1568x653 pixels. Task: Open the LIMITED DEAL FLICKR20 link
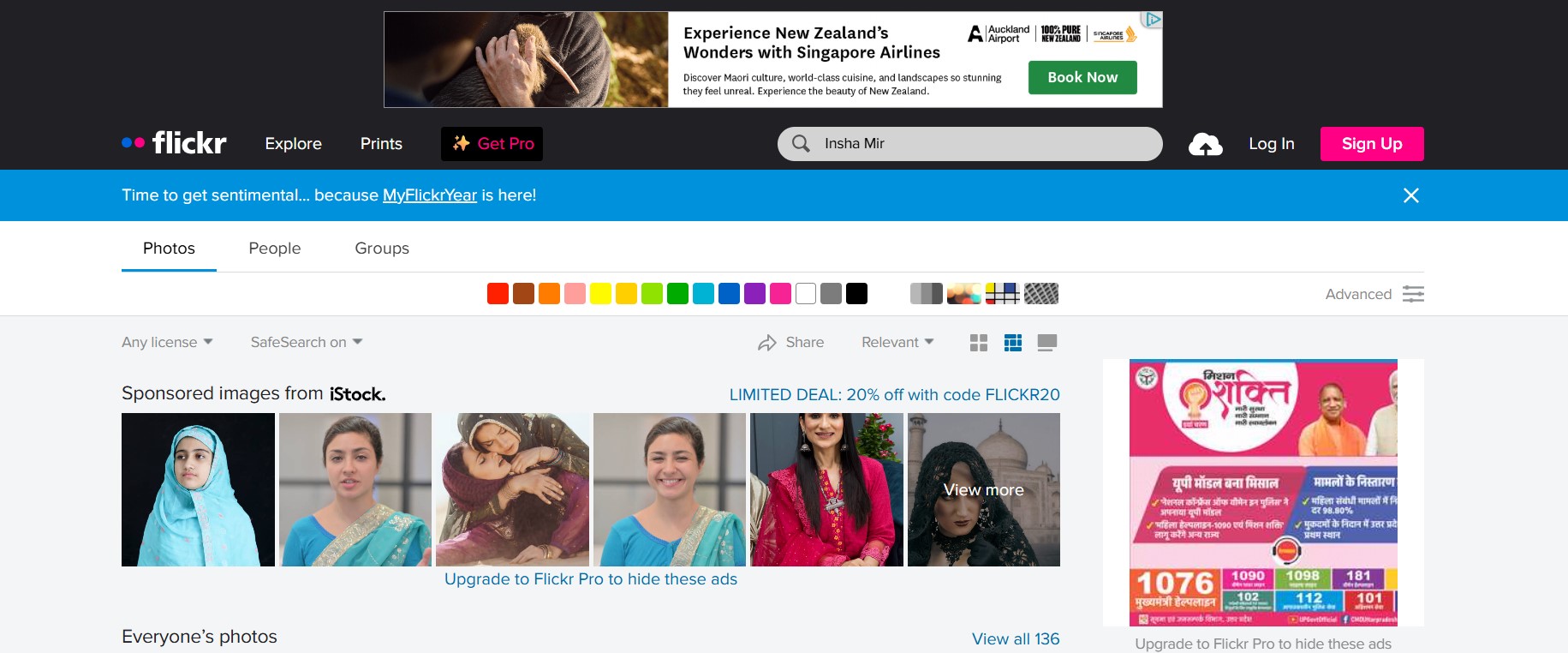[895, 395]
